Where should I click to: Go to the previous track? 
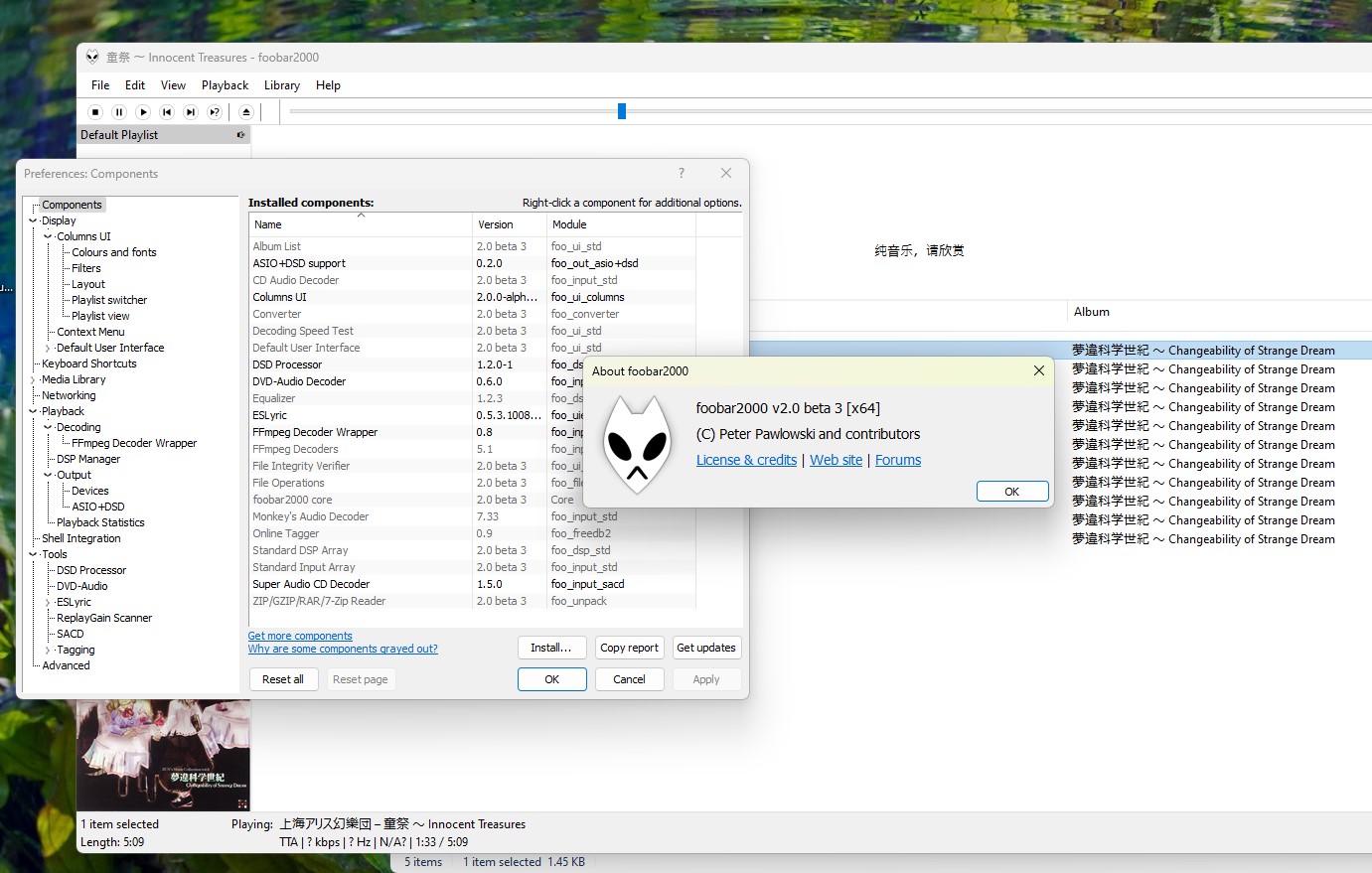pyautogui.click(x=167, y=112)
